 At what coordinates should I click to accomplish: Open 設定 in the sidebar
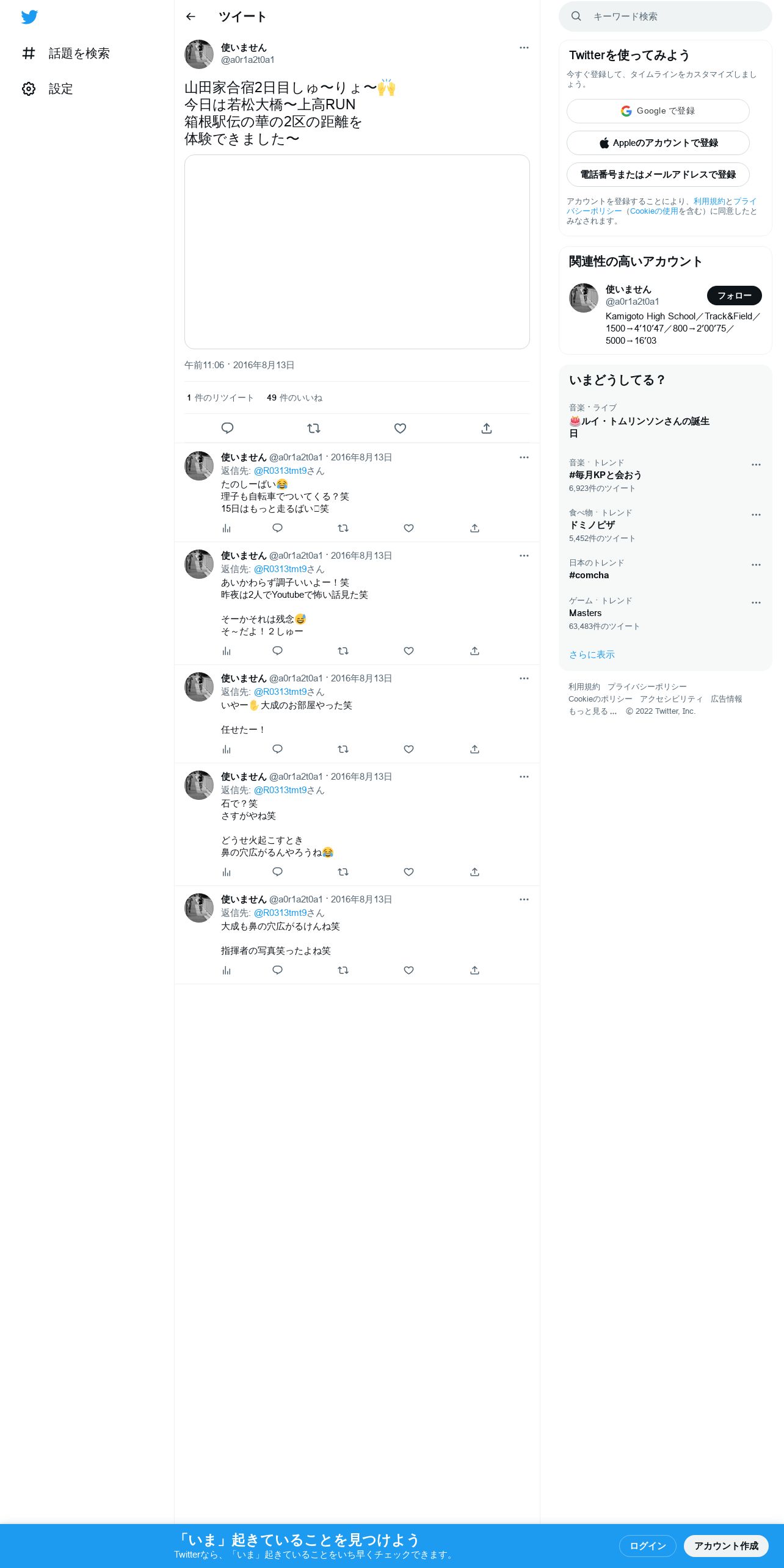pos(48,89)
